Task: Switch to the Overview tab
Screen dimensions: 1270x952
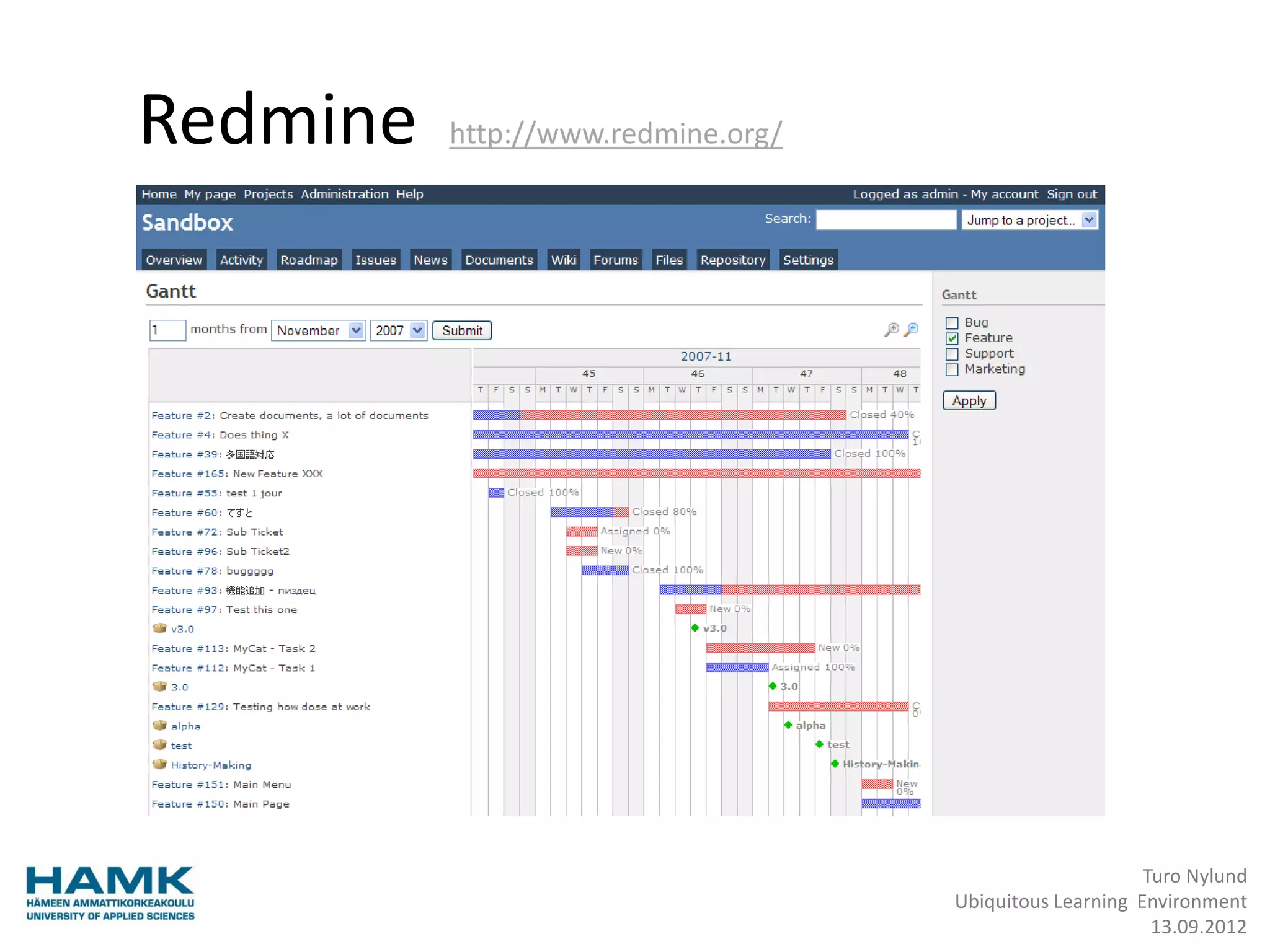Action: [174, 260]
